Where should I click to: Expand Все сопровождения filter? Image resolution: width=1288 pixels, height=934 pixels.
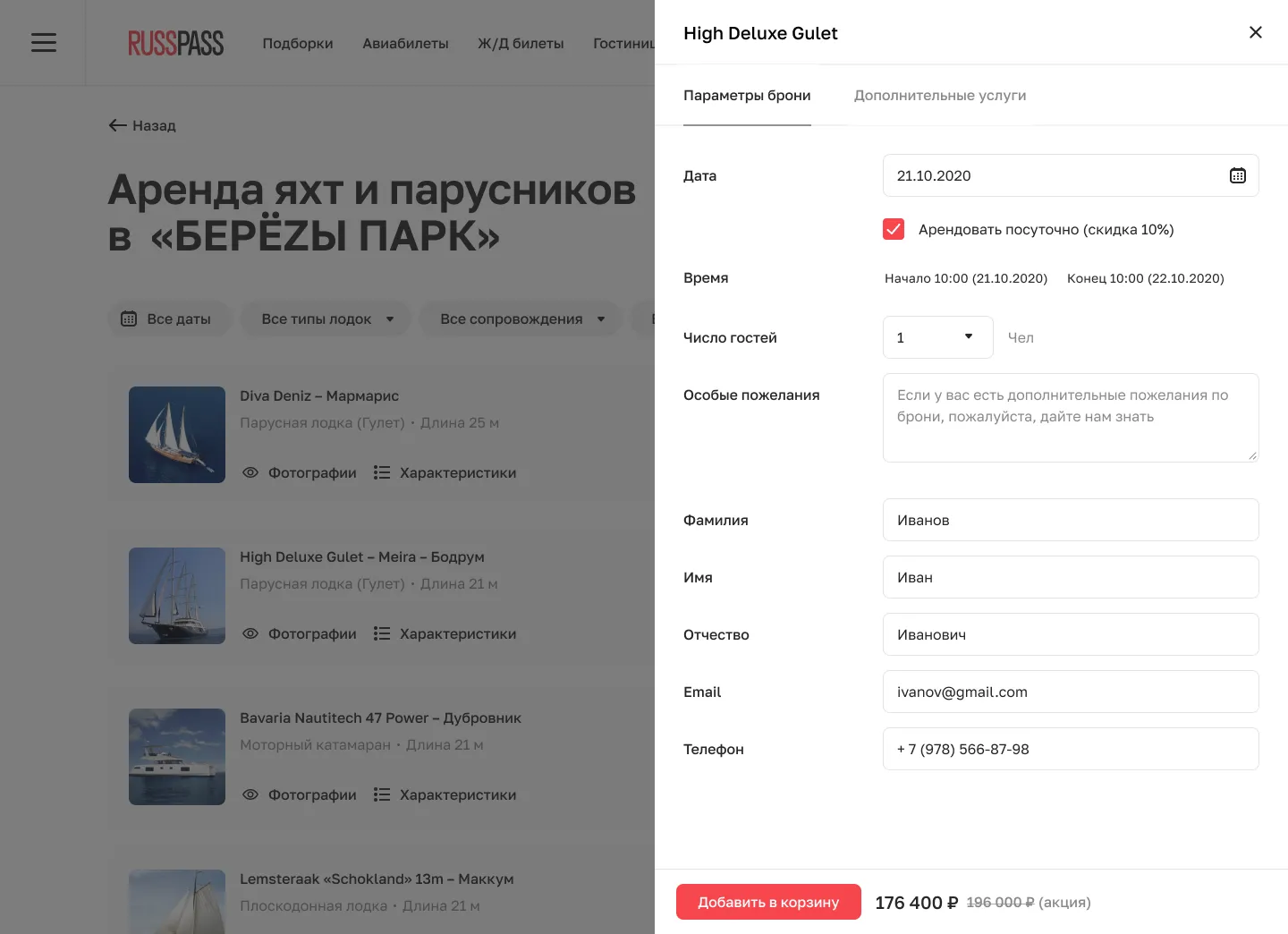[521, 318]
